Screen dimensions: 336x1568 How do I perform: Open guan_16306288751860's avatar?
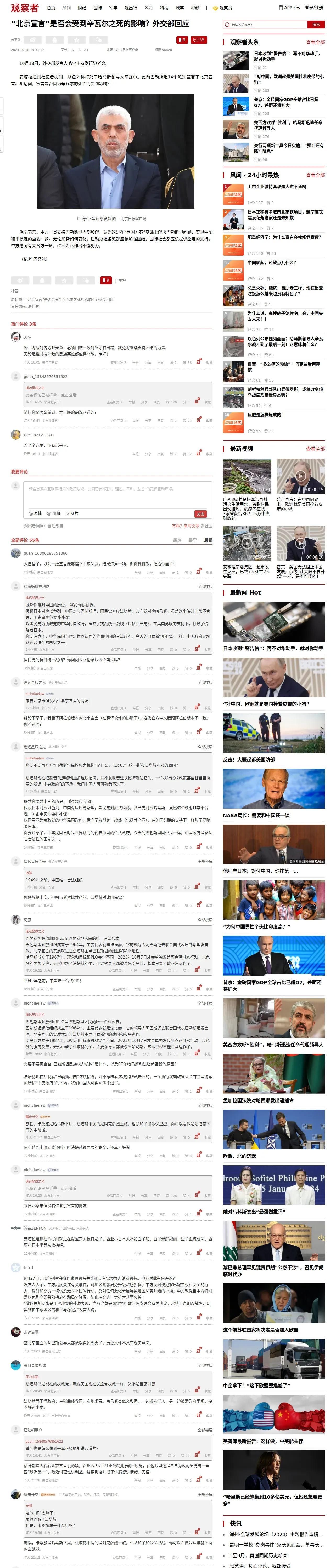(x=16, y=553)
